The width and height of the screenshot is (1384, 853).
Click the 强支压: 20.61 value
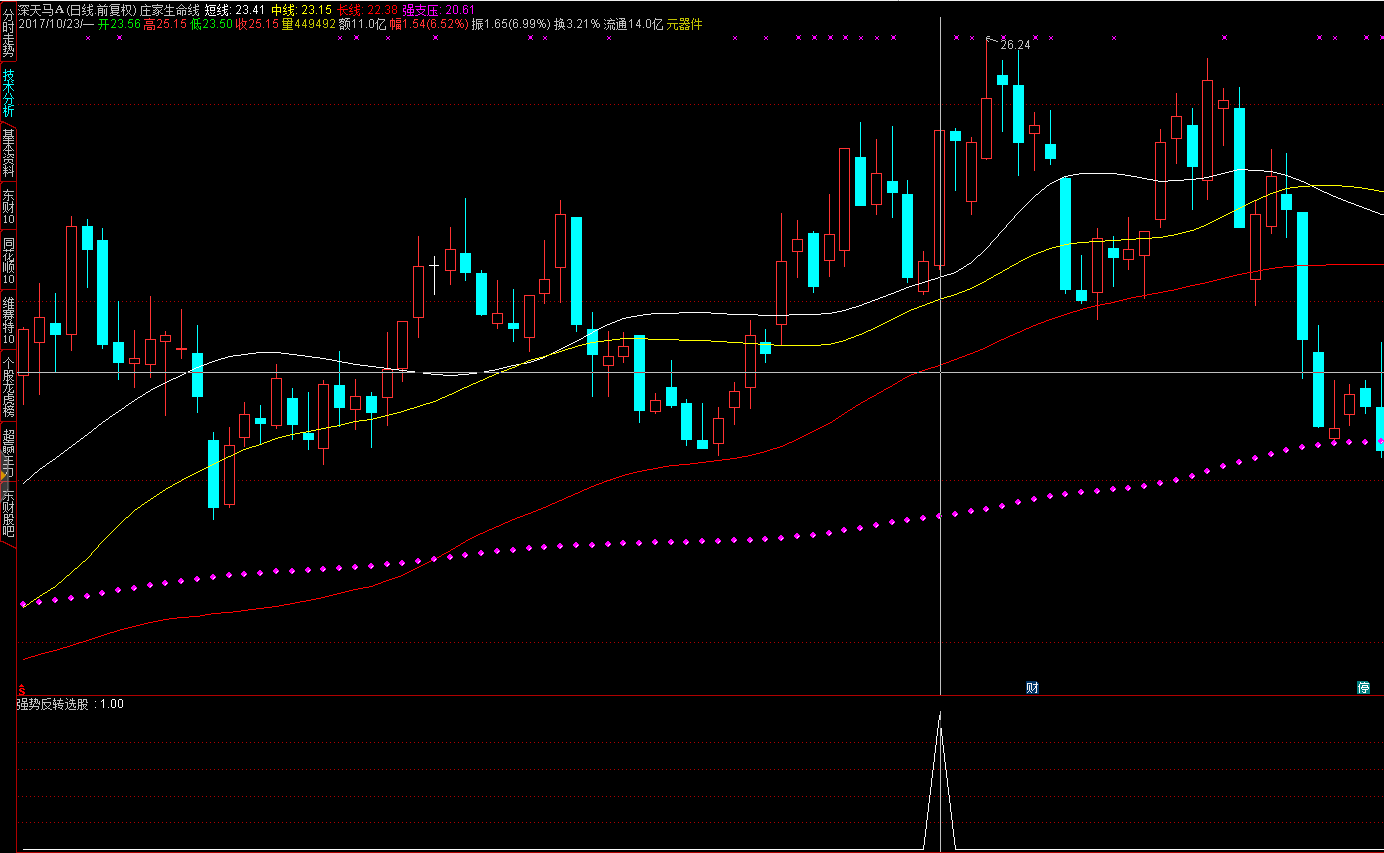(x=439, y=9)
